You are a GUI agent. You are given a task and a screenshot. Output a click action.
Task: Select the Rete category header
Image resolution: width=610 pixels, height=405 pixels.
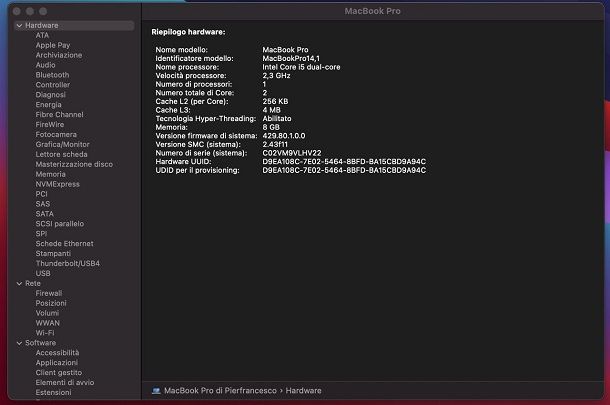[x=33, y=284]
